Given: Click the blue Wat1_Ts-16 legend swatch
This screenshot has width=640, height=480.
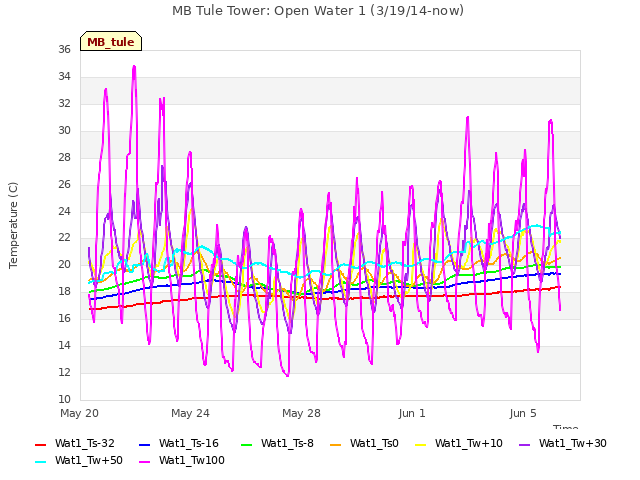Looking at the screenshot, I should pyautogui.click(x=145, y=444).
